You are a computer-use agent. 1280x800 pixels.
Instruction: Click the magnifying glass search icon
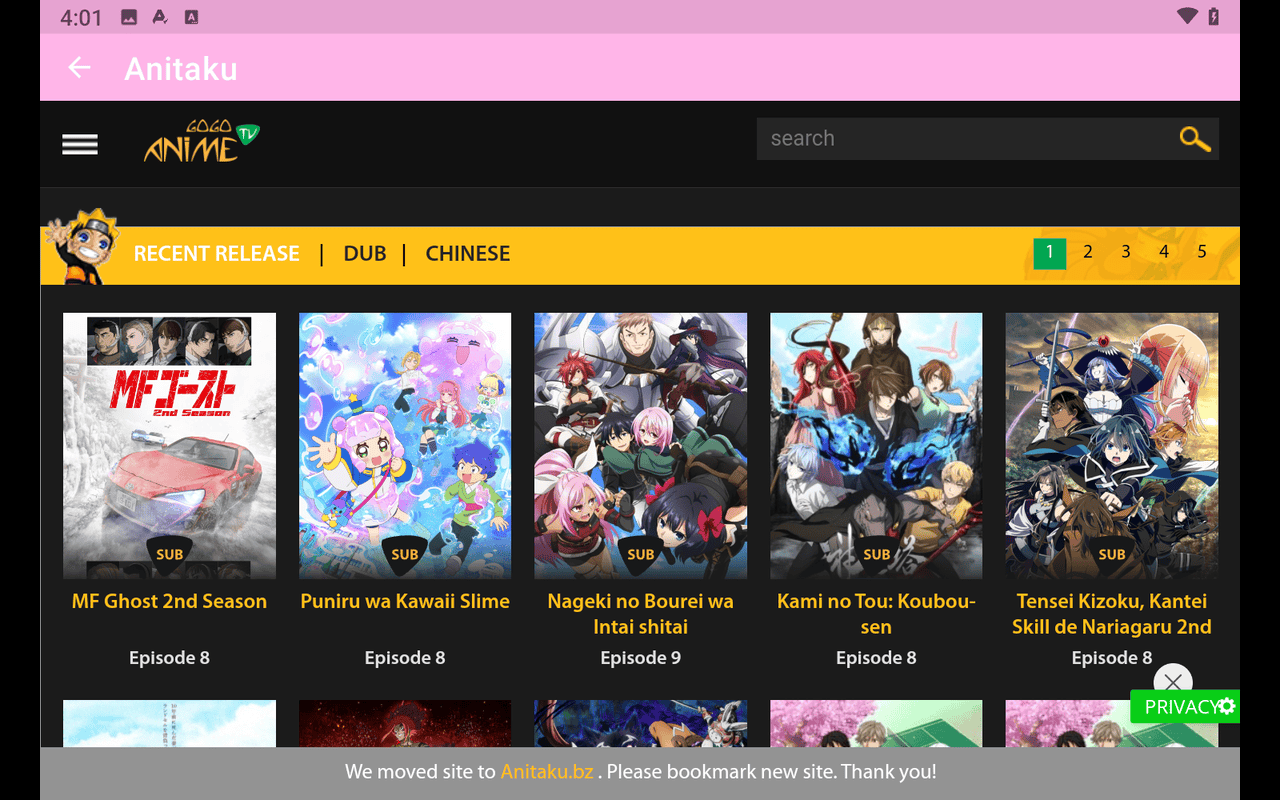[1194, 138]
